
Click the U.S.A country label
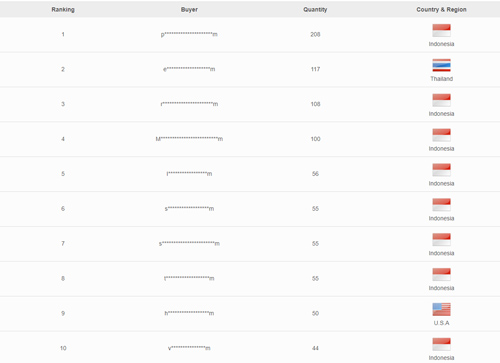click(x=441, y=323)
